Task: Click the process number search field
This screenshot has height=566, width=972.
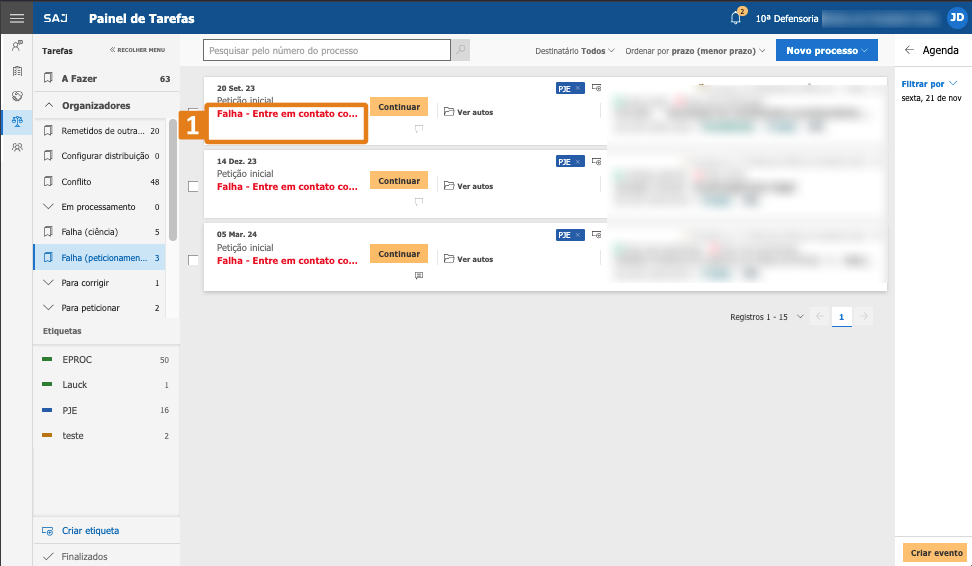Action: pyautogui.click(x=326, y=50)
